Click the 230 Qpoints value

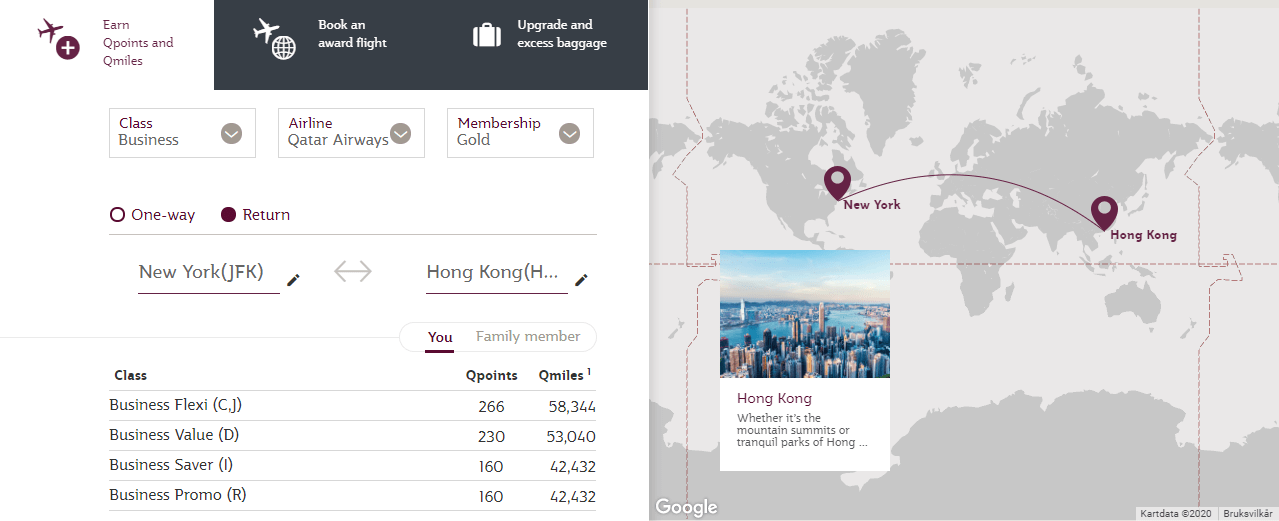(491, 437)
